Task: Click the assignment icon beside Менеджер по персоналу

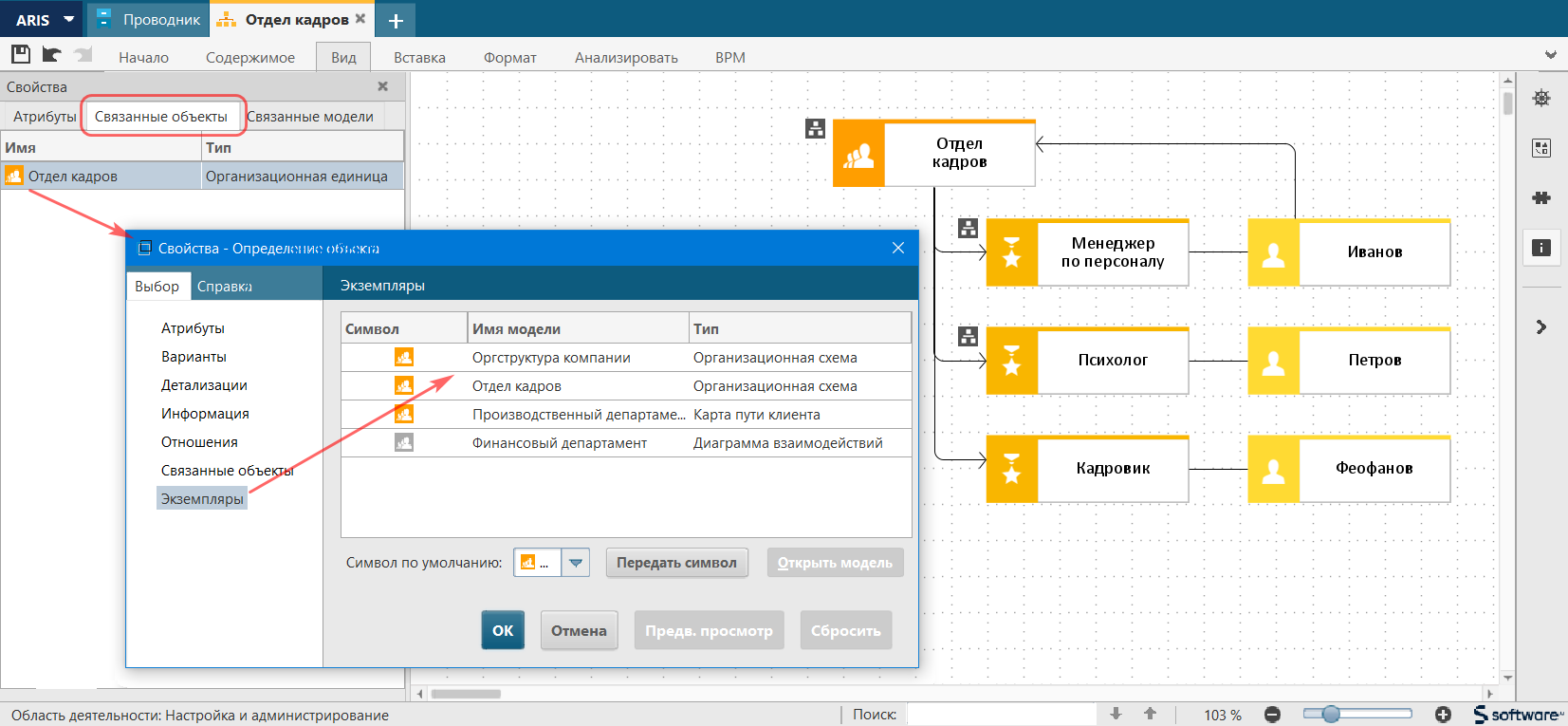Action: 968,228
